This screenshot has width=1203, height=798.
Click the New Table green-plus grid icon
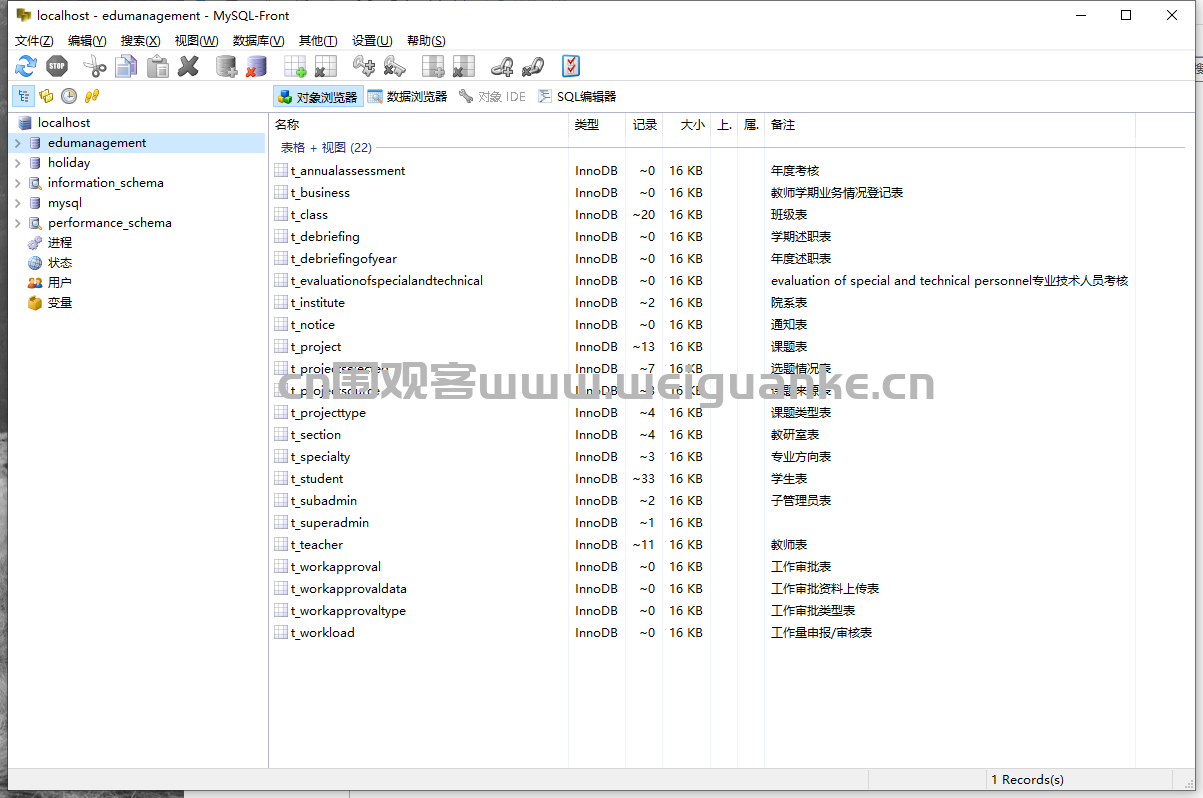click(x=295, y=66)
